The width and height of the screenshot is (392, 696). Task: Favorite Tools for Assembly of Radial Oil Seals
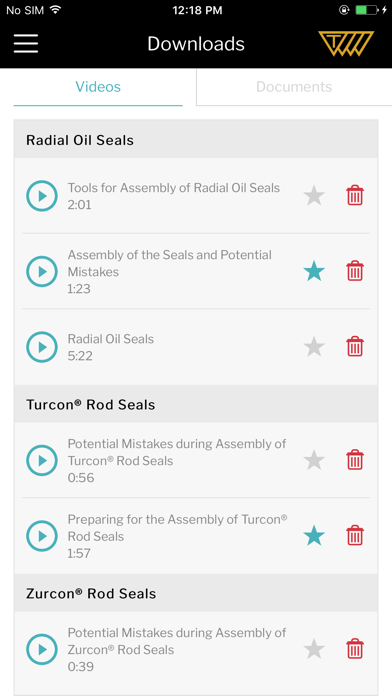tap(314, 195)
